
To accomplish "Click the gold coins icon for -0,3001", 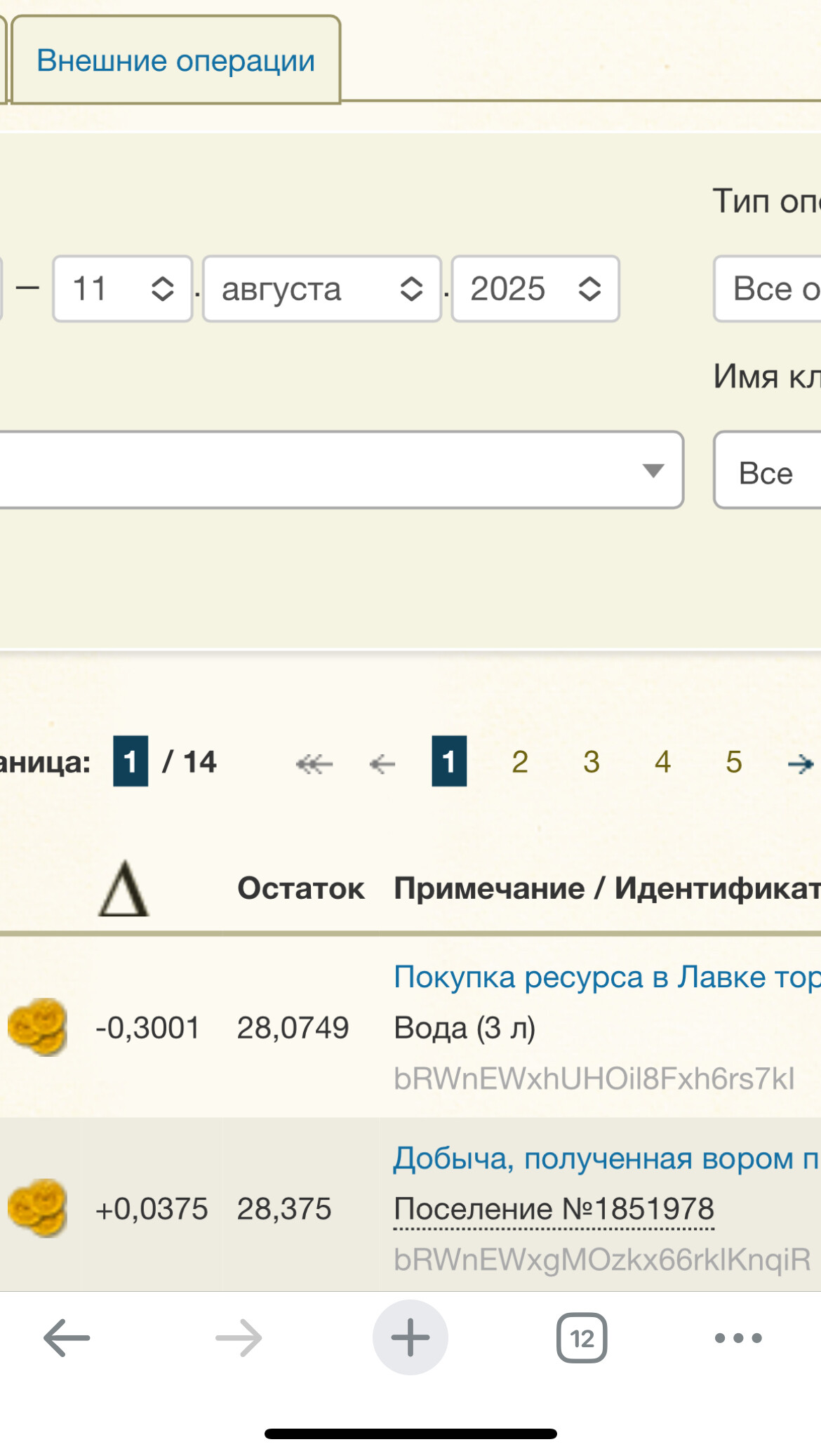I will tap(38, 1027).
